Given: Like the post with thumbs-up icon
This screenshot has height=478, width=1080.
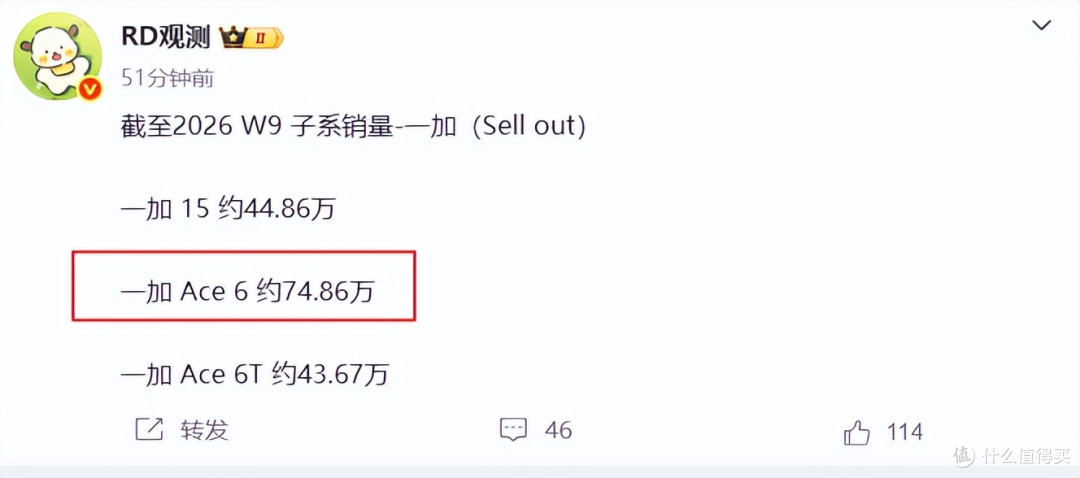Looking at the screenshot, I should [x=856, y=433].
